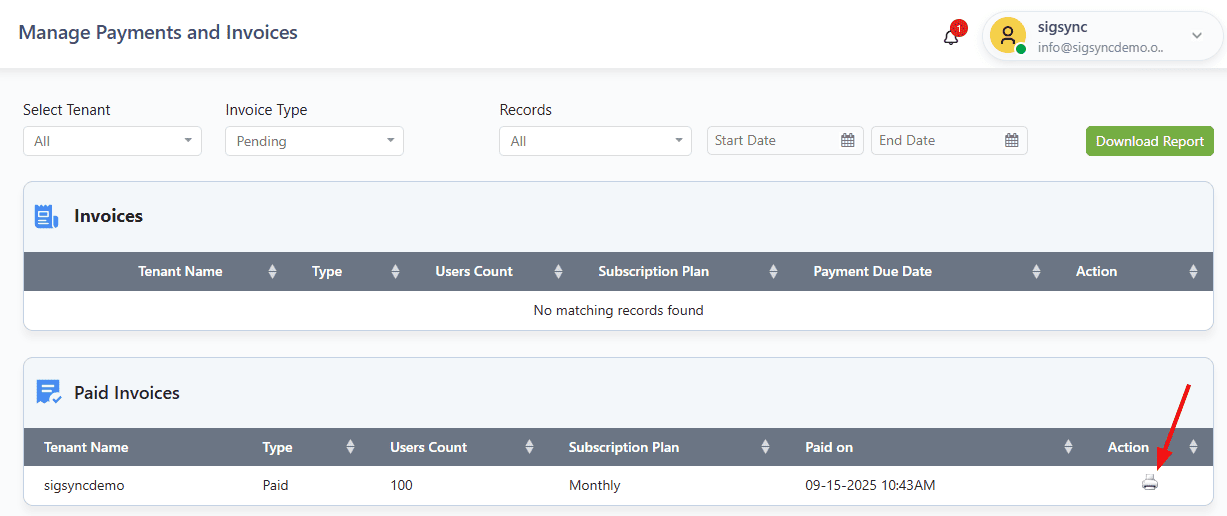Print the sigsyncdemo paid invoice
This screenshot has width=1227, height=516.
(1150, 484)
